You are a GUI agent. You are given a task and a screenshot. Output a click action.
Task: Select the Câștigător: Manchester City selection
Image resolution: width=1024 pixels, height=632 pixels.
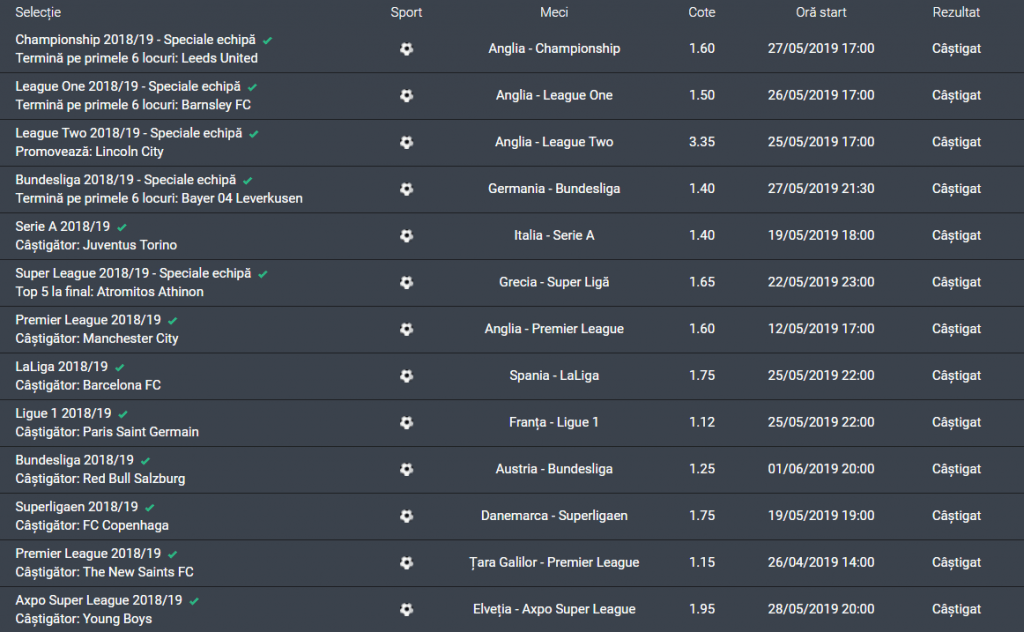97,338
